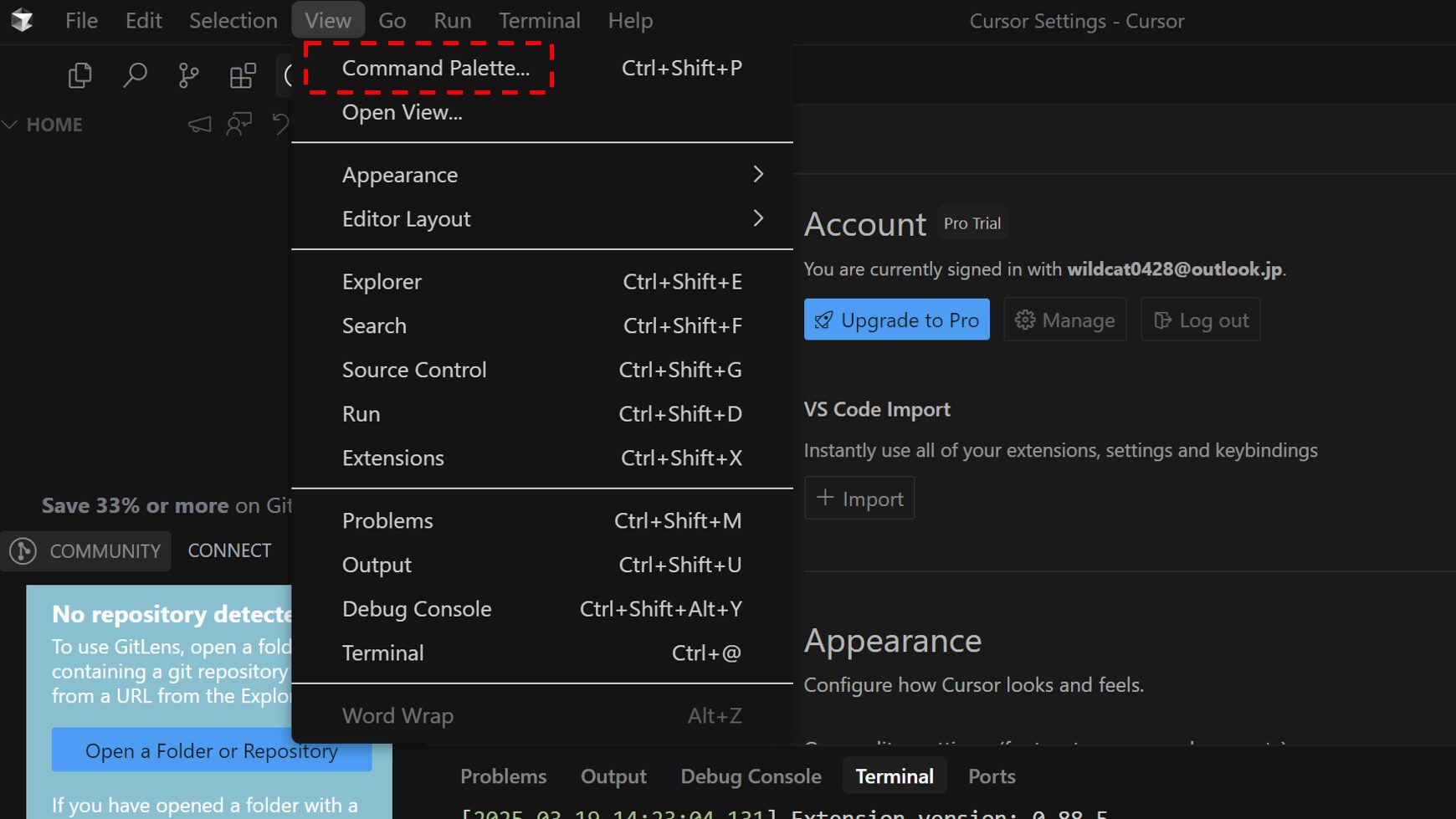
Task: Open the File menu
Action: point(81,20)
